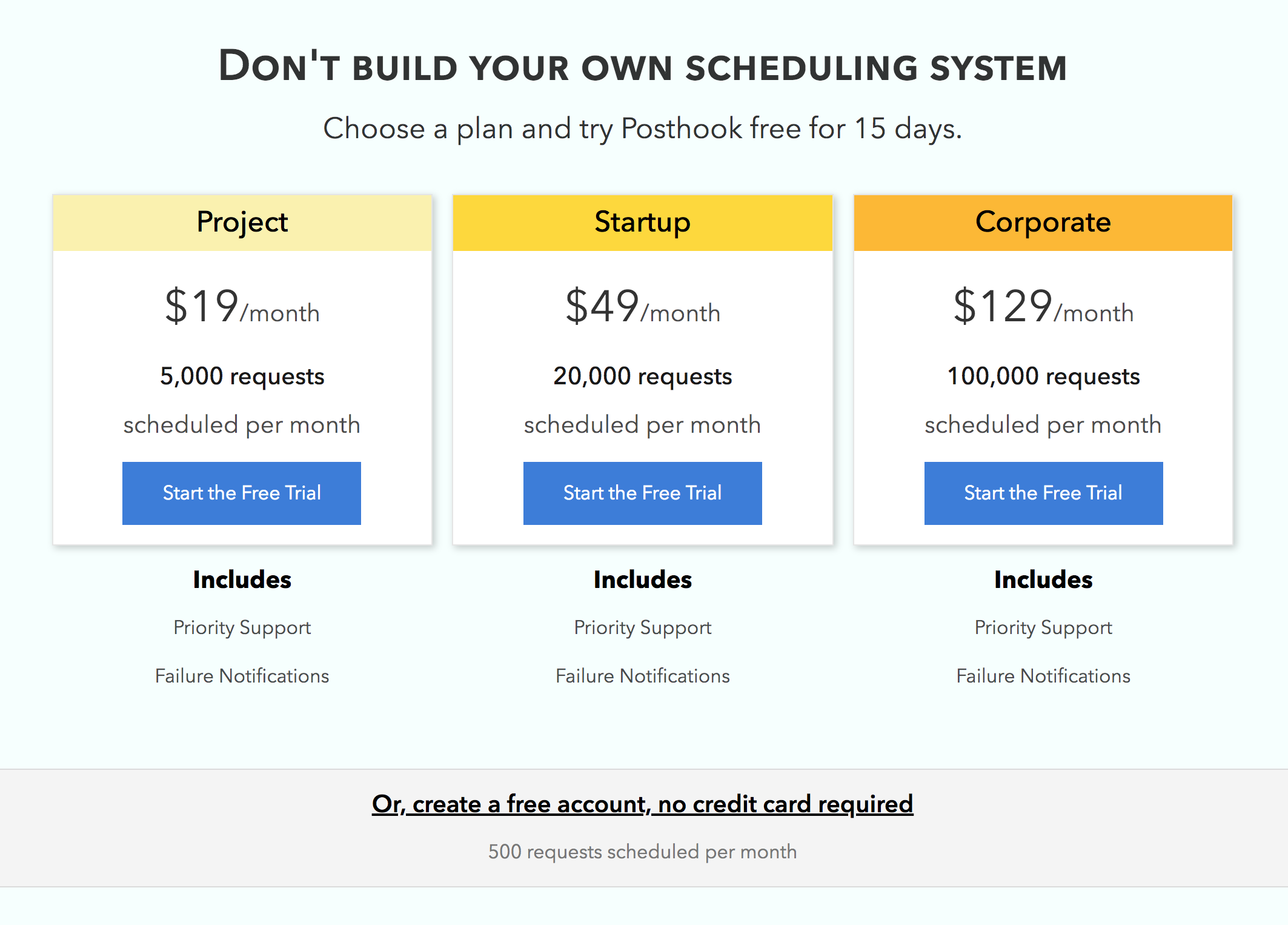The width and height of the screenshot is (1288, 925).
Task: Click the $19/month price text
Action: point(242,307)
